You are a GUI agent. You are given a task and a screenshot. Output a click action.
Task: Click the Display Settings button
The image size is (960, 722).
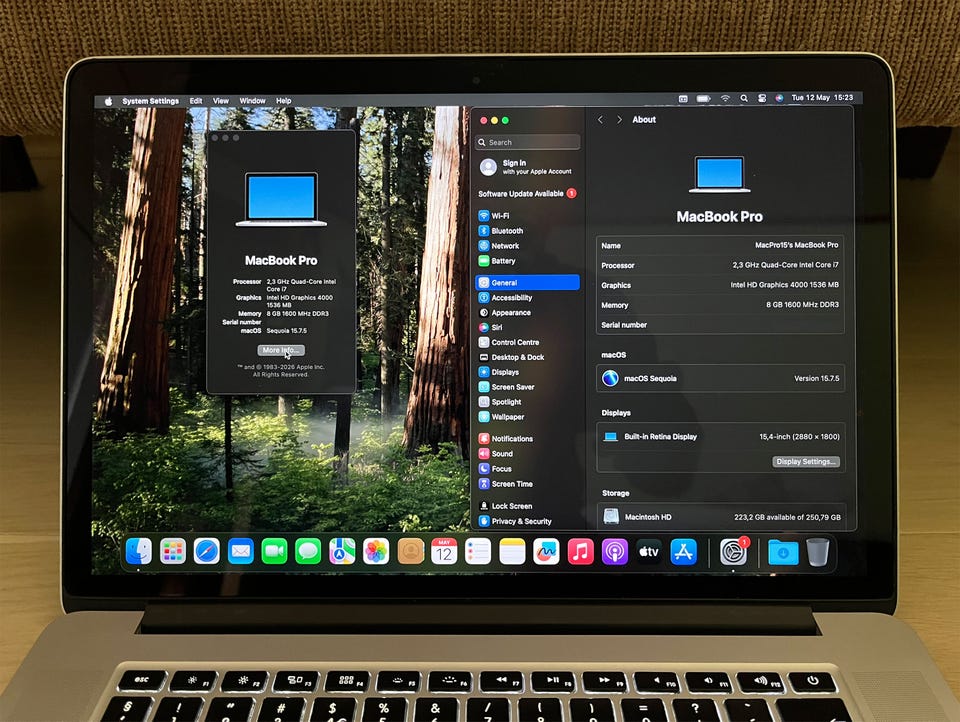pyautogui.click(x=805, y=462)
